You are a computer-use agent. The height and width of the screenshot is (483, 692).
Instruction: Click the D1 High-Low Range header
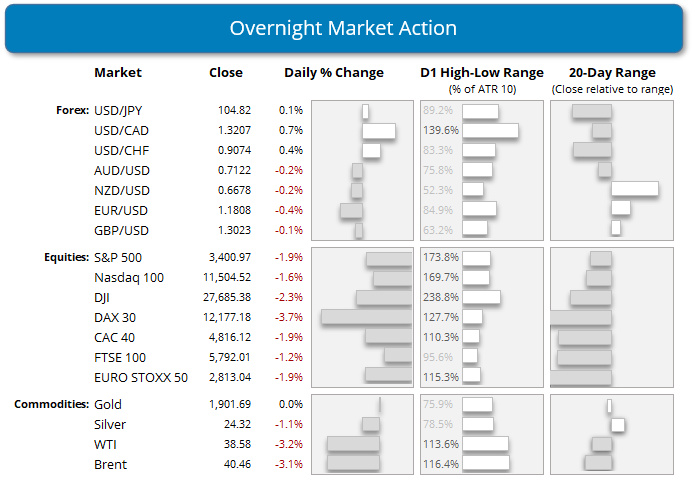pos(481,73)
